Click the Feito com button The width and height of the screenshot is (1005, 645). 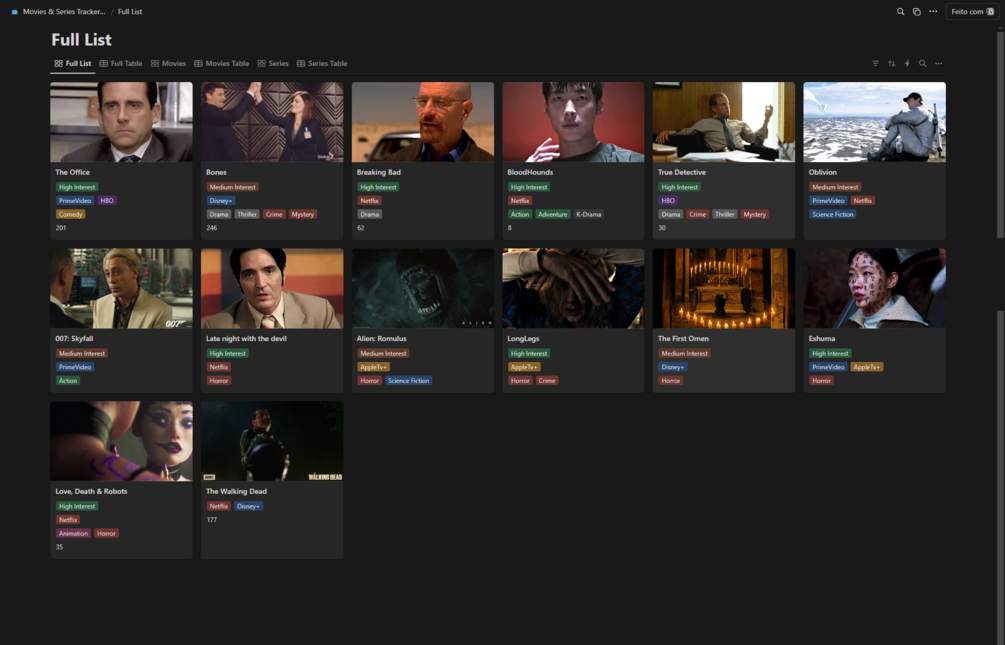(972, 12)
